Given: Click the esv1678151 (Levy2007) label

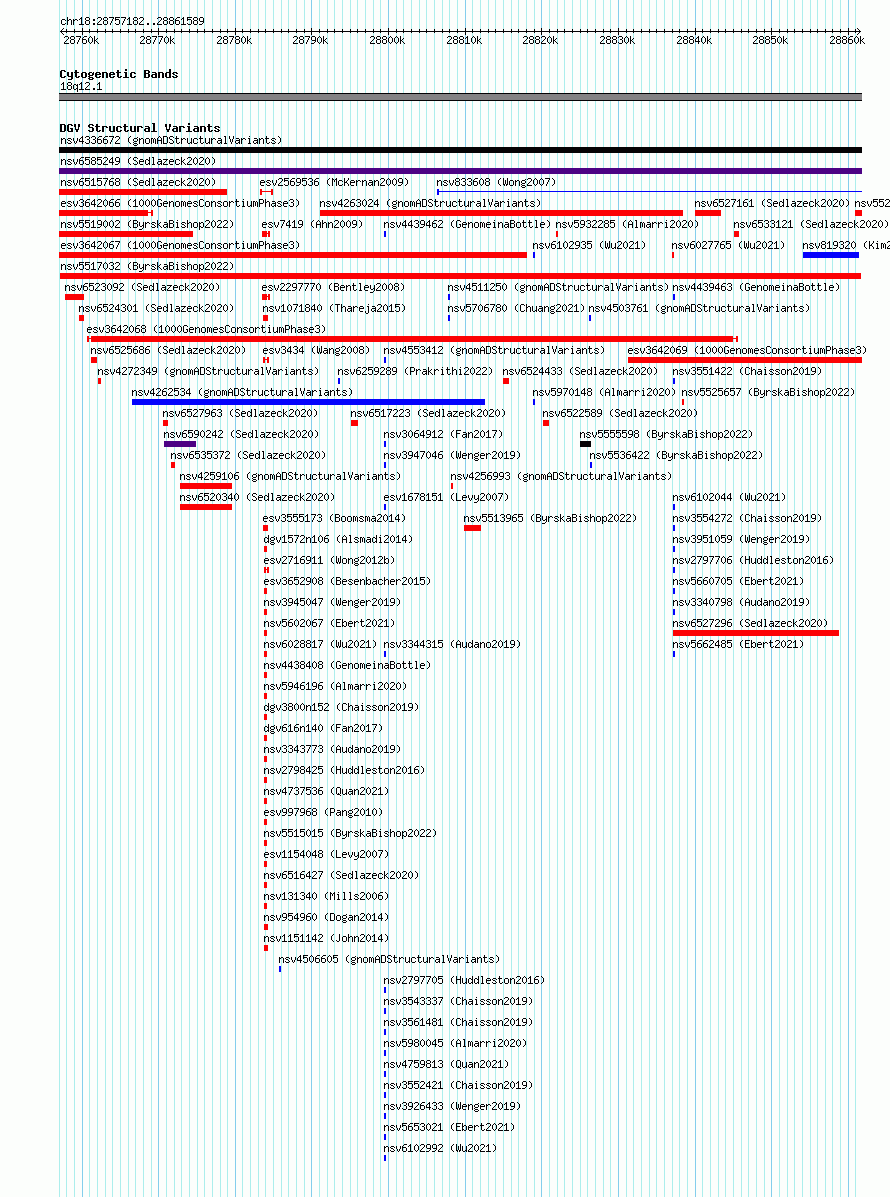Looking at the screenshot, I should click(x=446, y=497).
